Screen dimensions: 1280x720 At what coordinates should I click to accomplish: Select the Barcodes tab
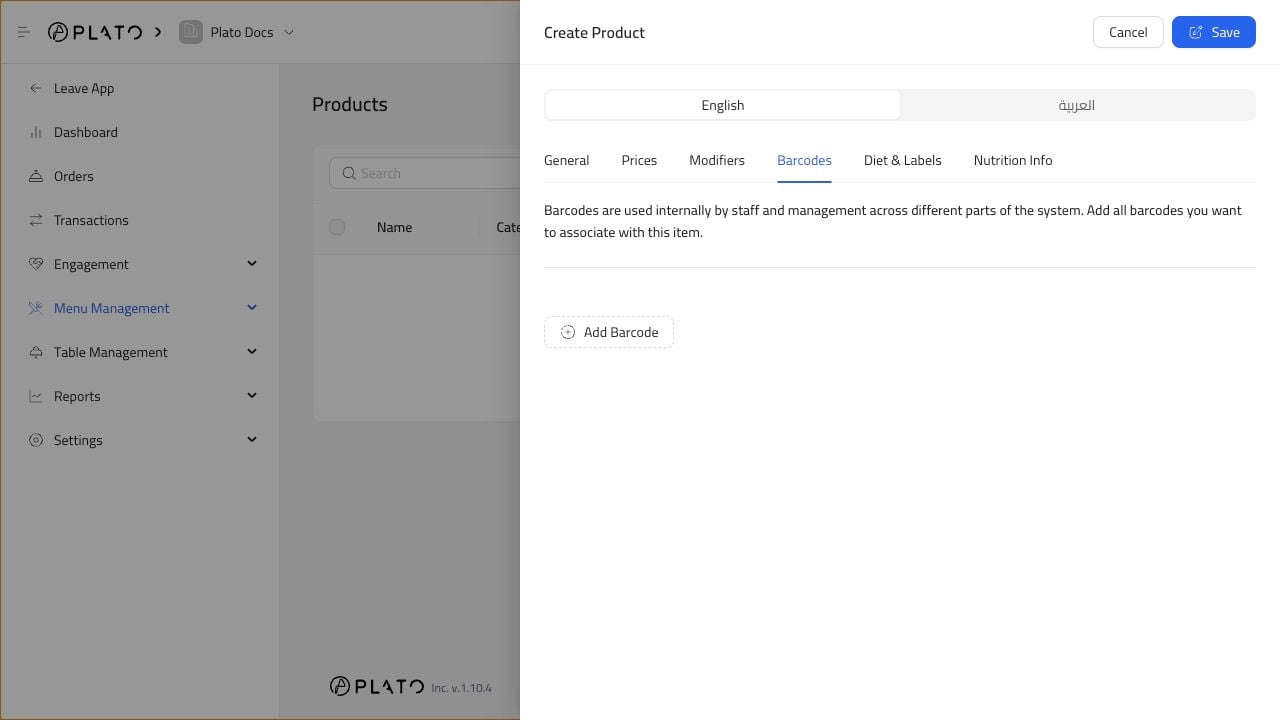point(804,160)
